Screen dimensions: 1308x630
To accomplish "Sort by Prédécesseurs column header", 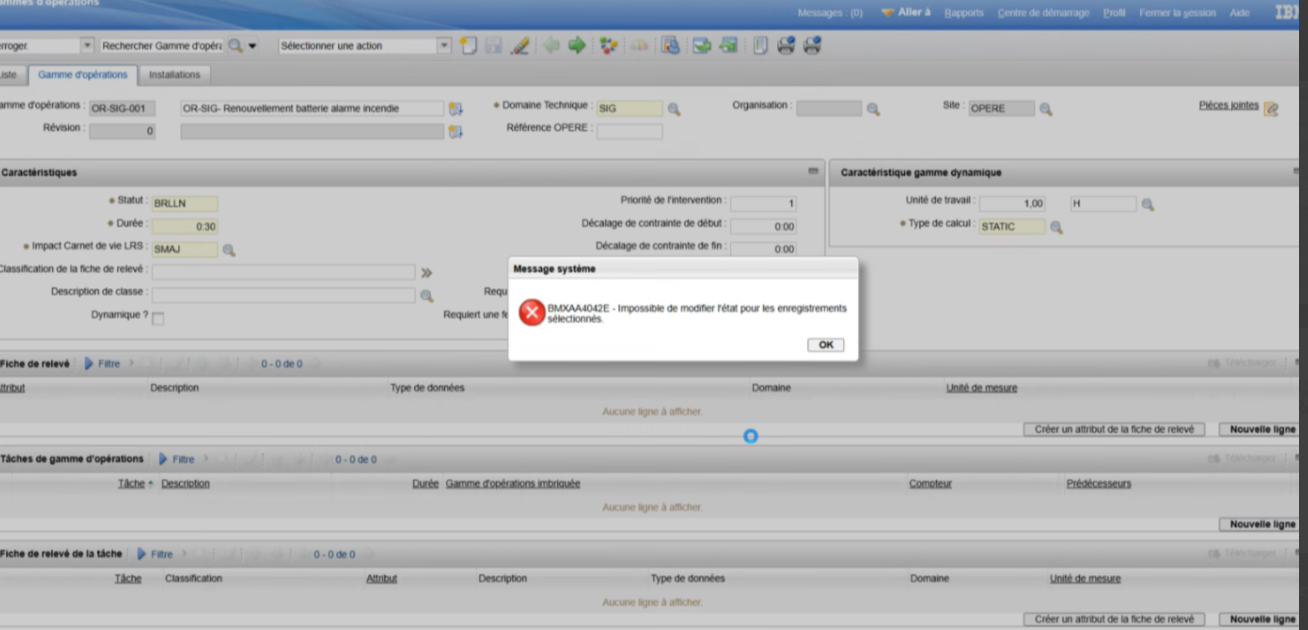I will tap(1099, 484).
